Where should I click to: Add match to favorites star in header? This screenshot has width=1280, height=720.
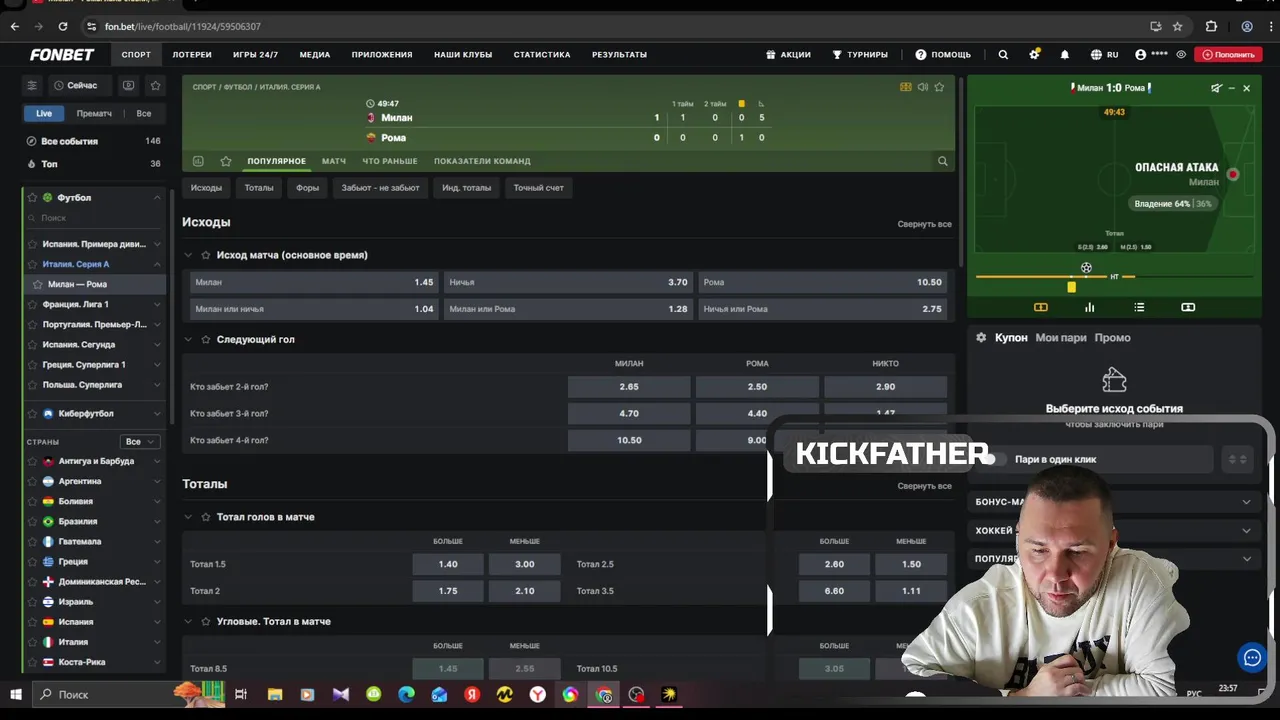(x=939, y=87)
